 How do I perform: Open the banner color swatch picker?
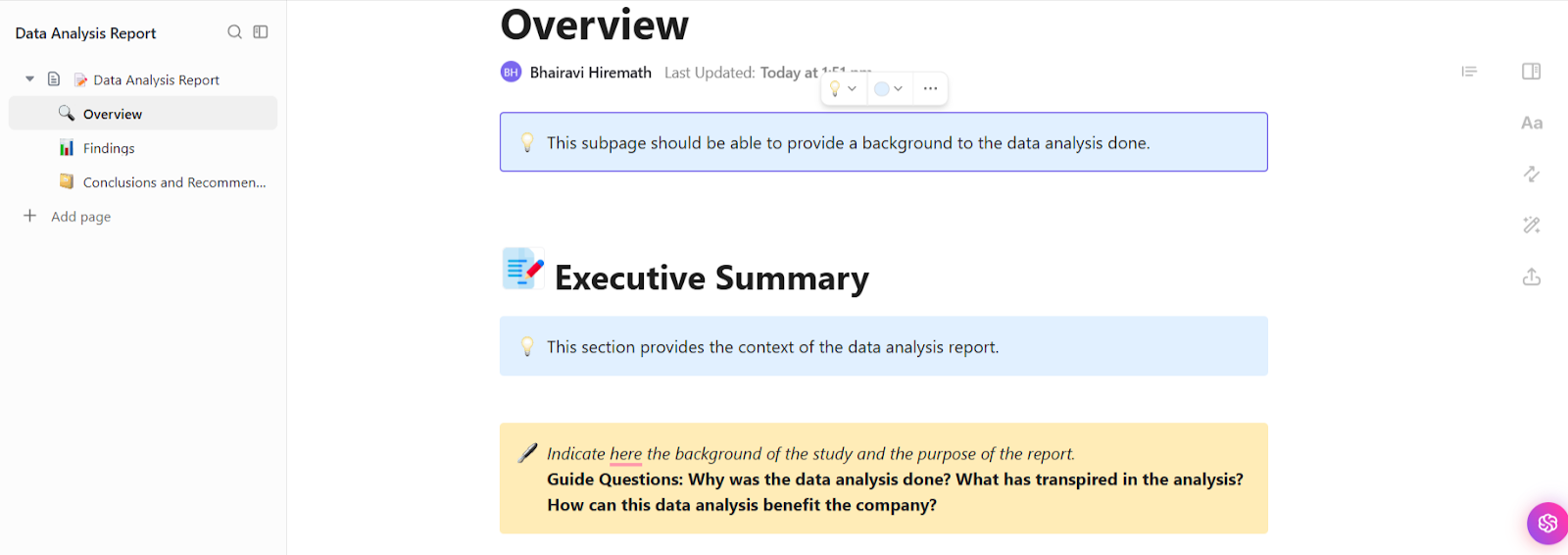888,88
